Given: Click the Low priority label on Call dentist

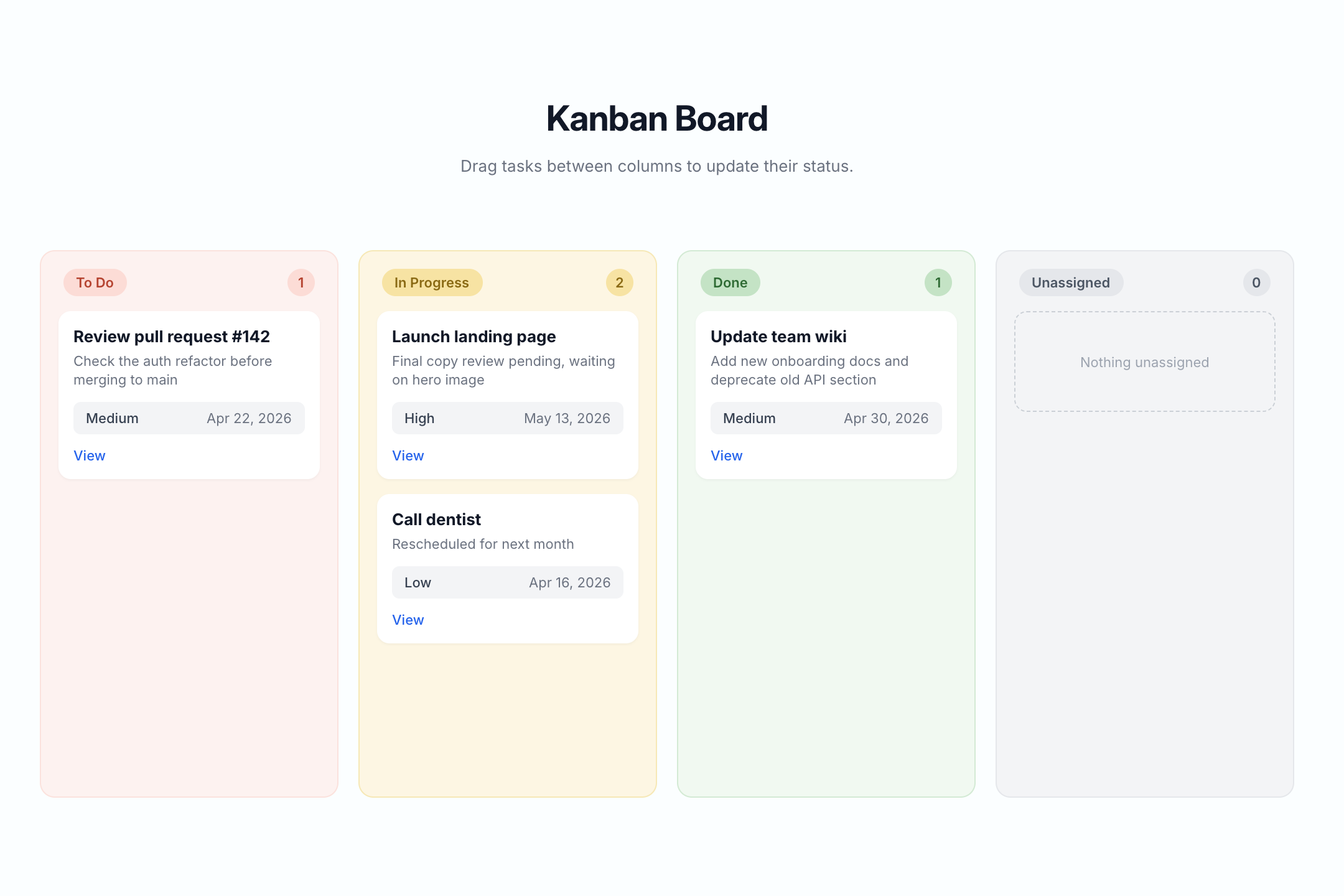Looking at the screenshot, I should [x=418, y=582].
